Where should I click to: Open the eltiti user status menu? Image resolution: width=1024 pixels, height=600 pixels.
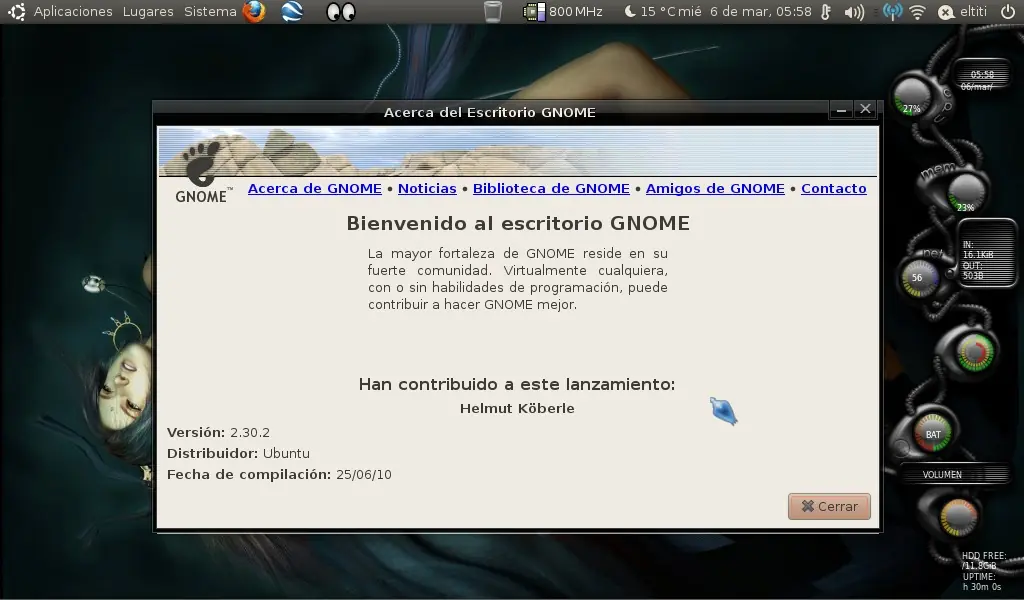[963, 12]
